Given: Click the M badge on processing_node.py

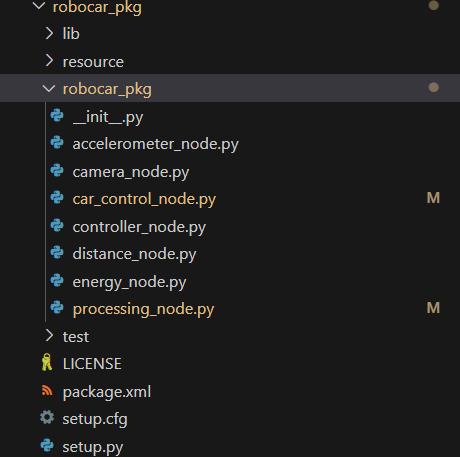Looking at the screenshot, I should coord(433,308).
